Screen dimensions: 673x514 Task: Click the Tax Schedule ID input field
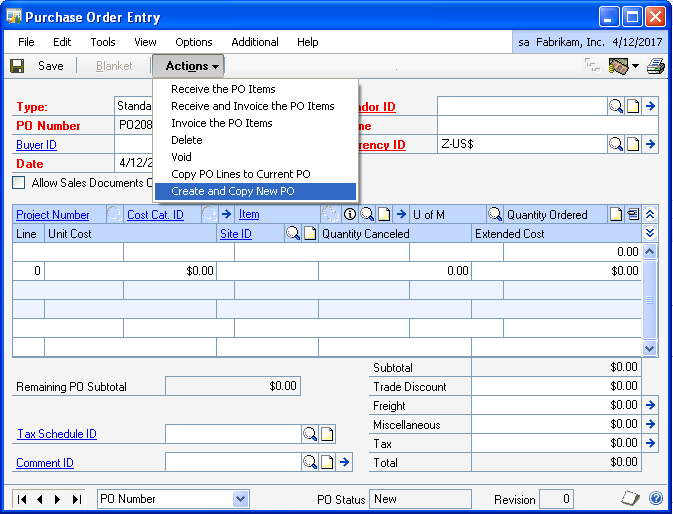tap(233, 434)
